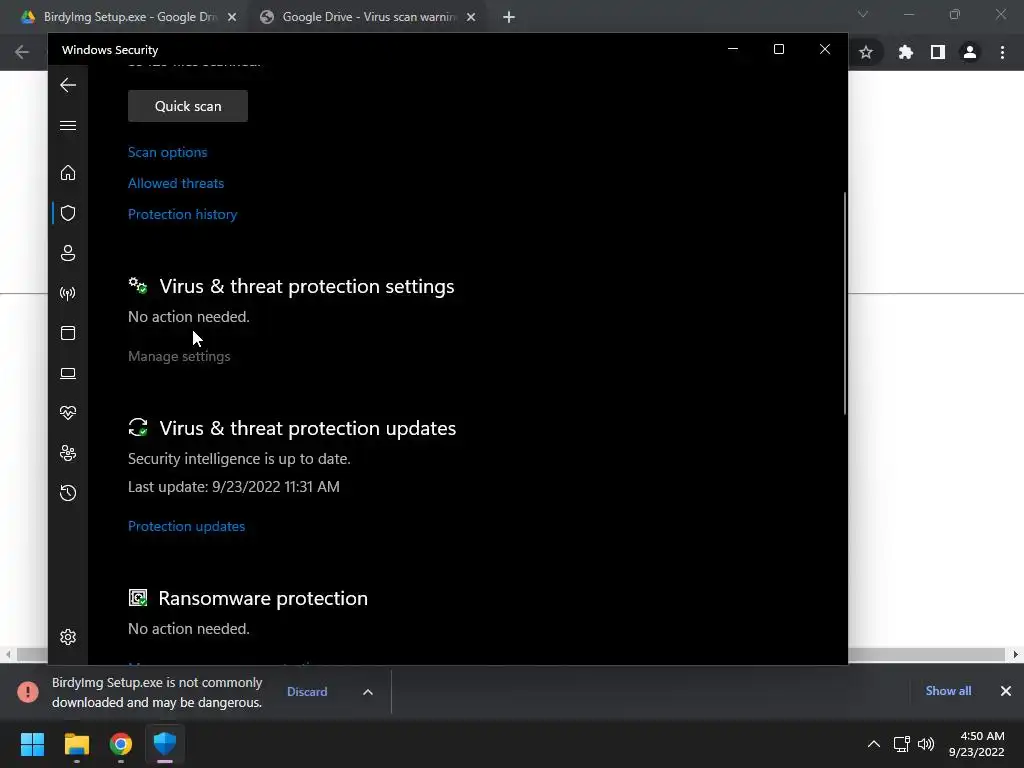Screen dimensions: 1024x768
Task: Click Show all downloads
Action: click(x=948, y=691)
